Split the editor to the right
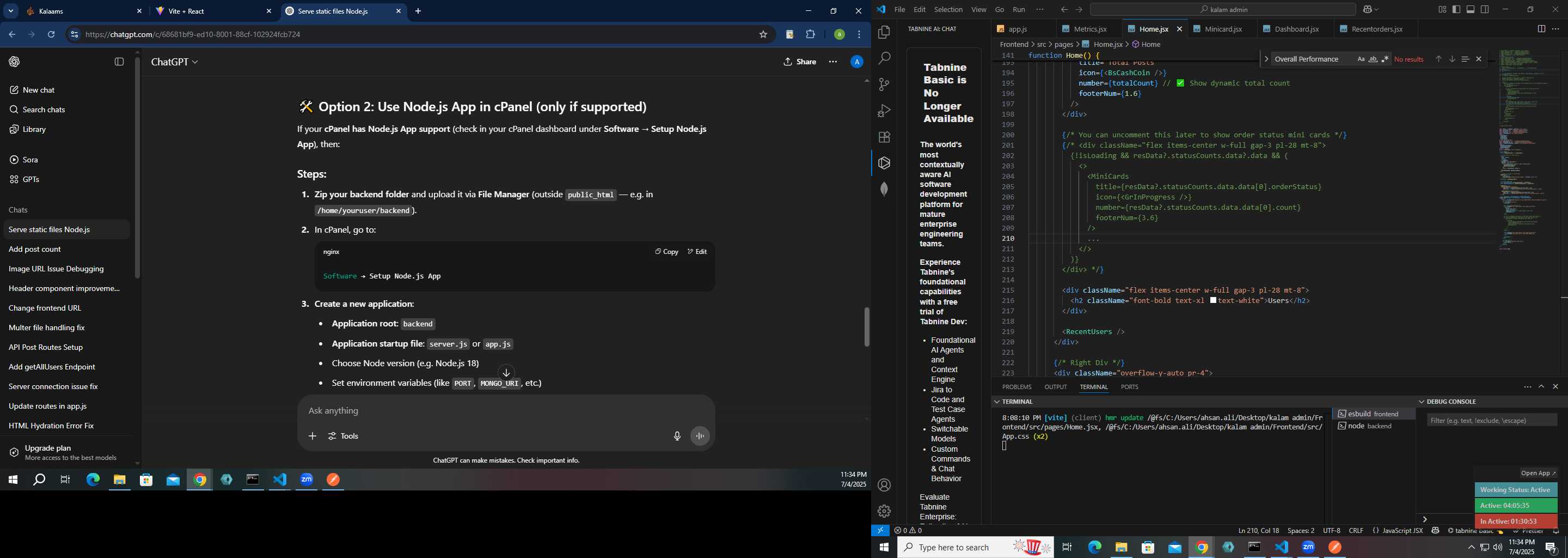Viewport: 1568px width, 558px height. tap(1541, 29)
